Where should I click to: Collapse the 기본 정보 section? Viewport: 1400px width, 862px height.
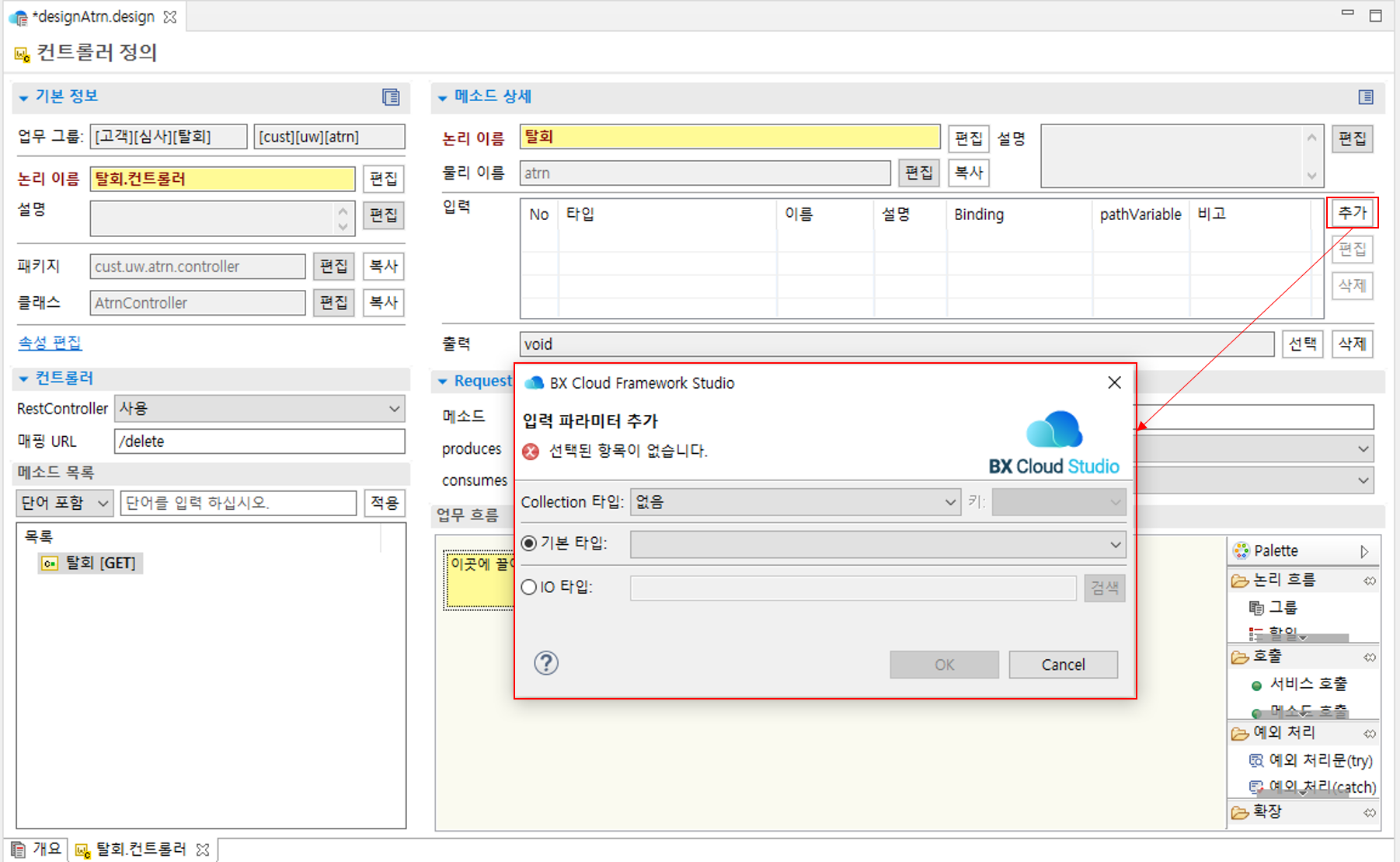pos(23,96)
